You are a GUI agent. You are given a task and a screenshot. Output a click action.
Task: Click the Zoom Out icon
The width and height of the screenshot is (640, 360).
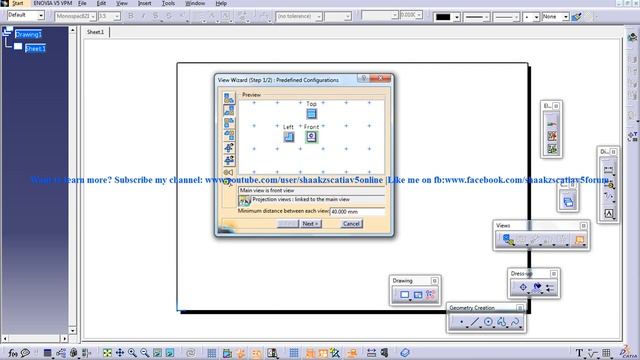(144, 353)
